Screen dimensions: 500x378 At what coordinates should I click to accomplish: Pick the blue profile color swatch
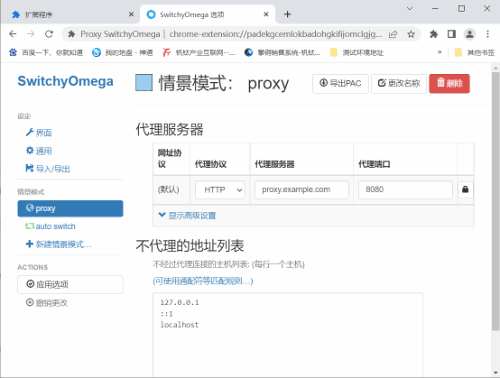[144, 83]
